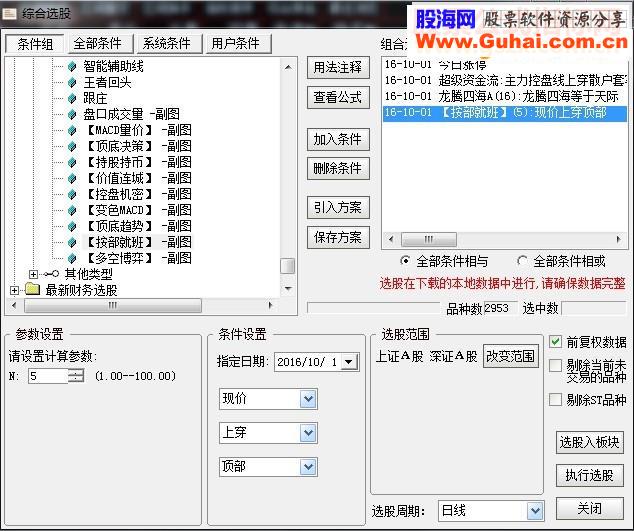Click the 查看公式 button
The height and width of the screenshot is (531, 634).
[x=338, y=97]
